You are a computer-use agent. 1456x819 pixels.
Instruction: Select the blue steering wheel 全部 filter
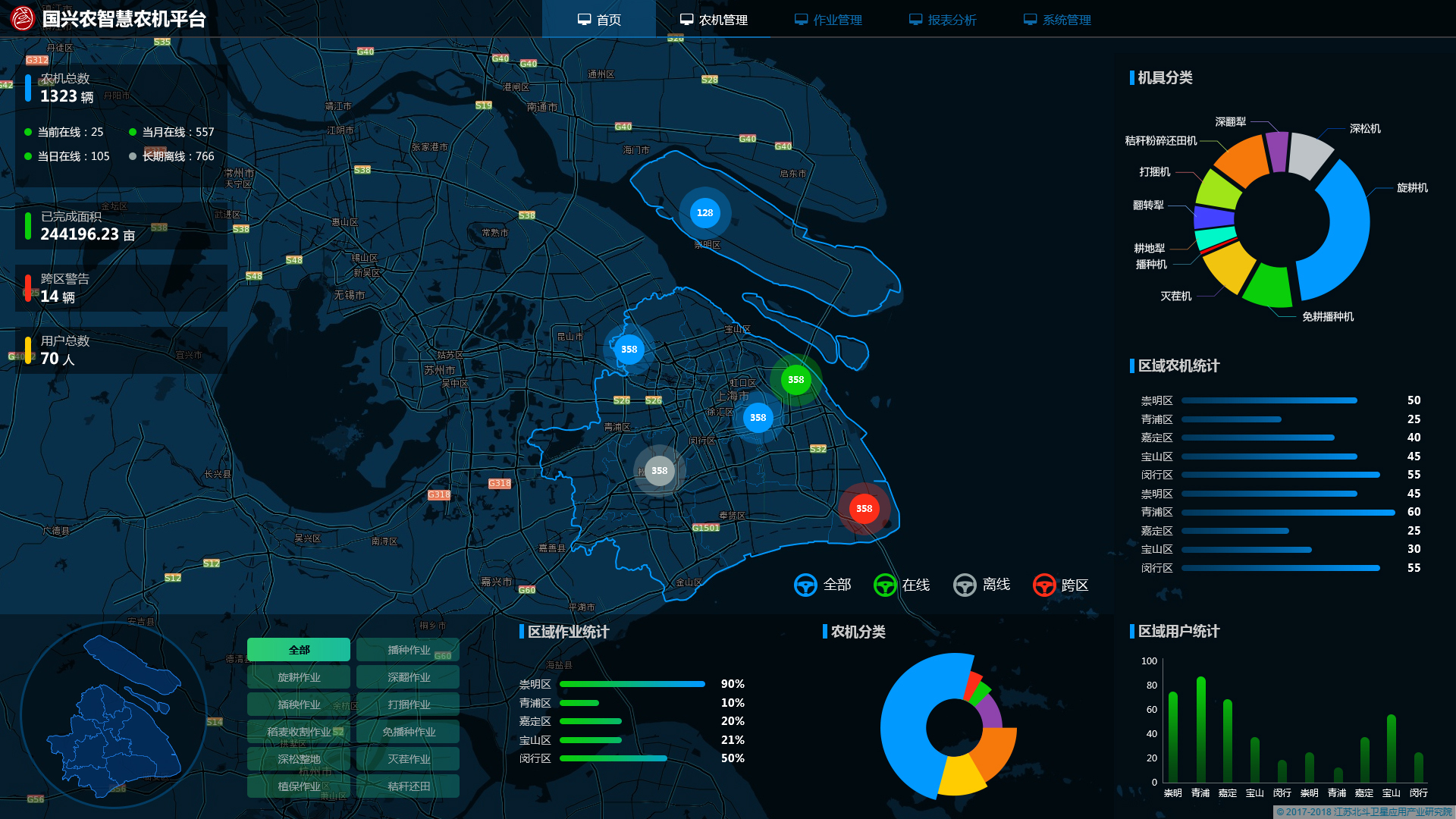805,585
